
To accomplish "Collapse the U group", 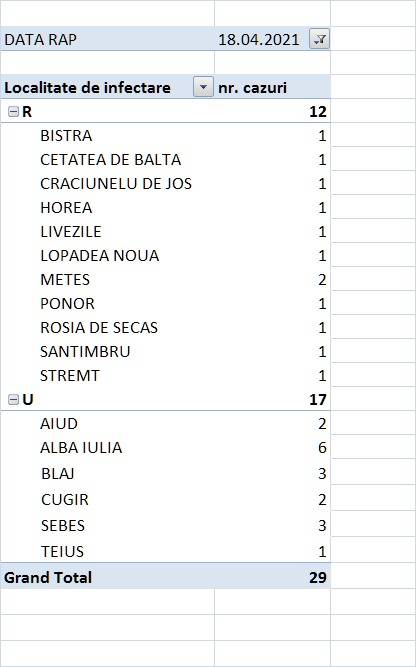I will [14, 400].
